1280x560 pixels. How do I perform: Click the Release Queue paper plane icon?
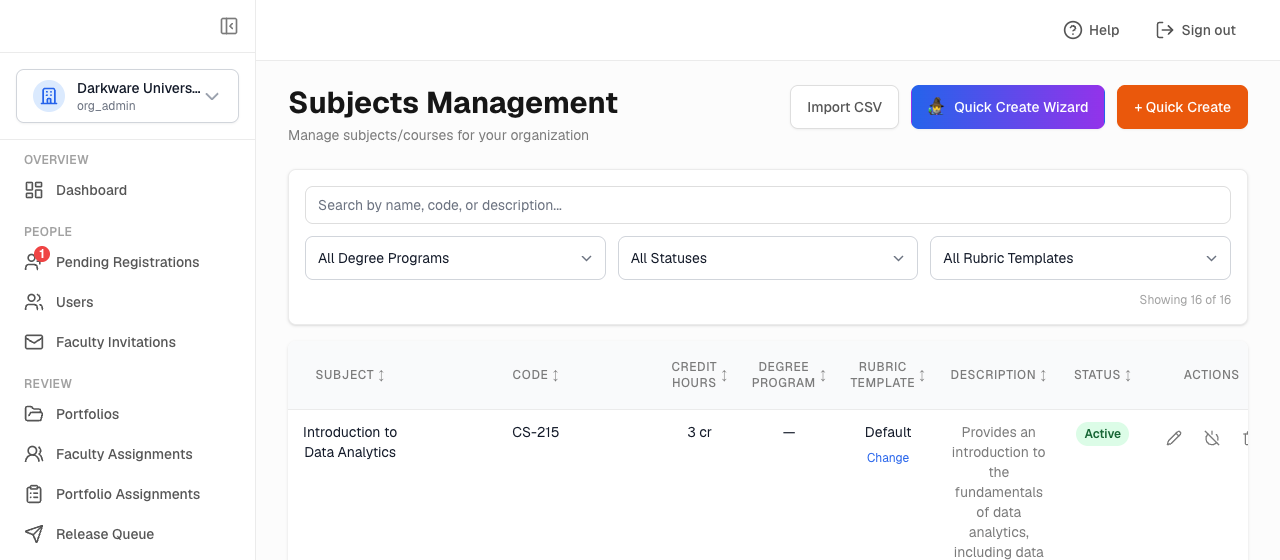34,534
